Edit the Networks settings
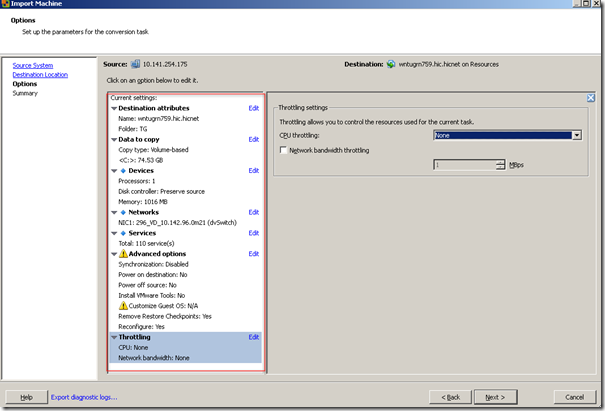The image size is (605, 411). (x=253, y=212)
